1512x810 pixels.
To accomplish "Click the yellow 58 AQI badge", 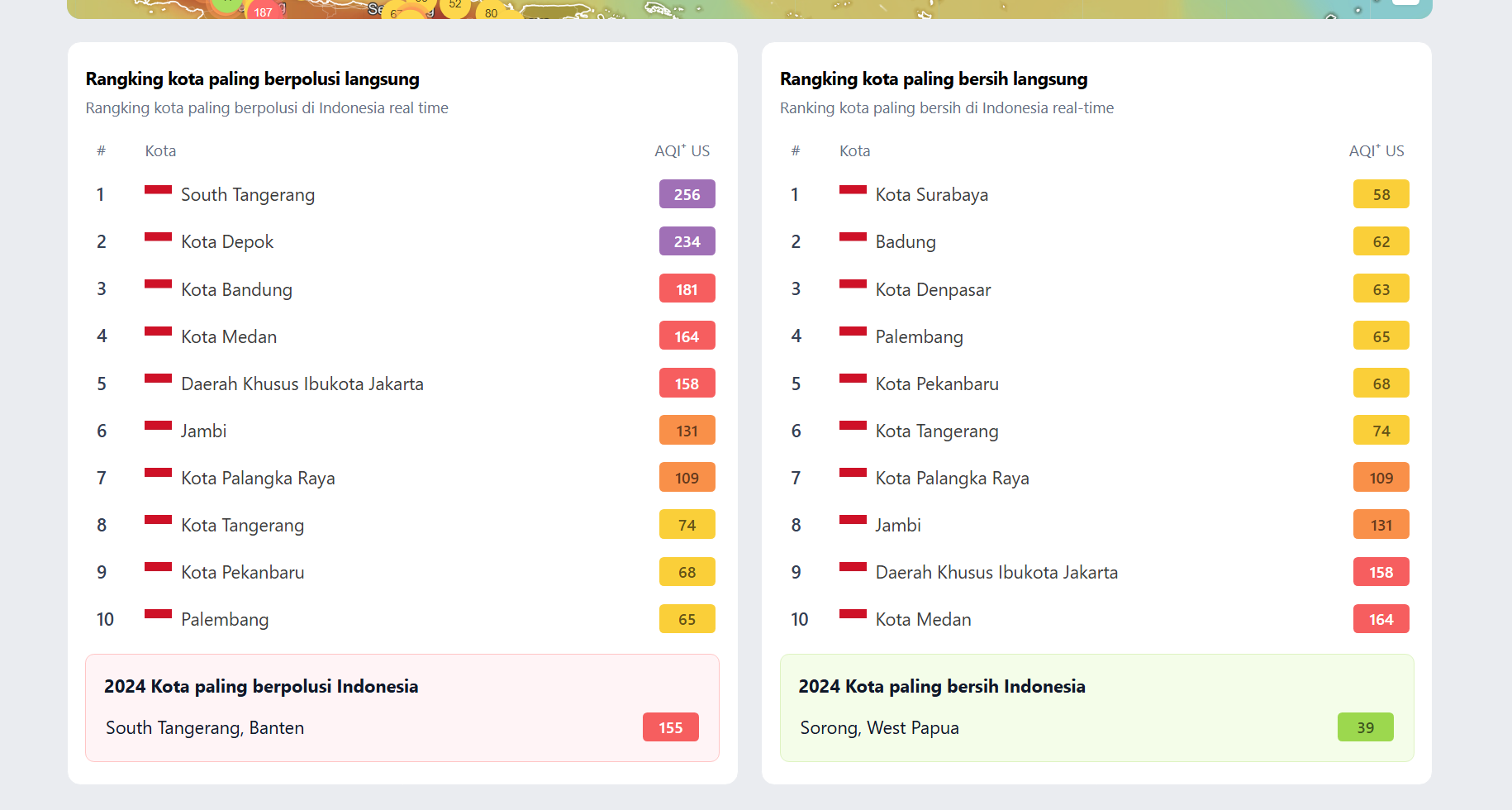I will tap(1381, 194).
